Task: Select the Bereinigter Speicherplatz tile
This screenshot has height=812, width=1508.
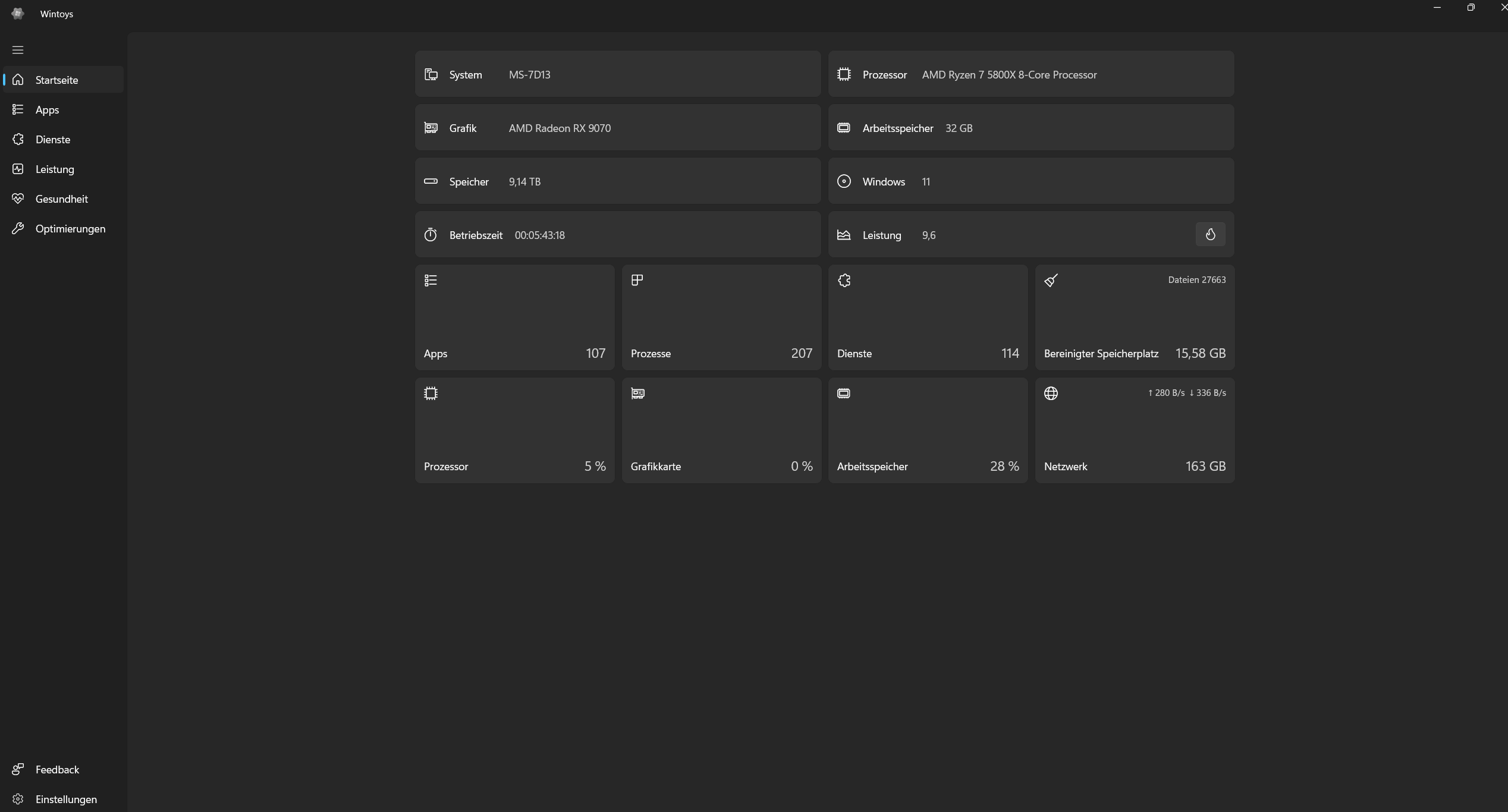Action: 1134,318
